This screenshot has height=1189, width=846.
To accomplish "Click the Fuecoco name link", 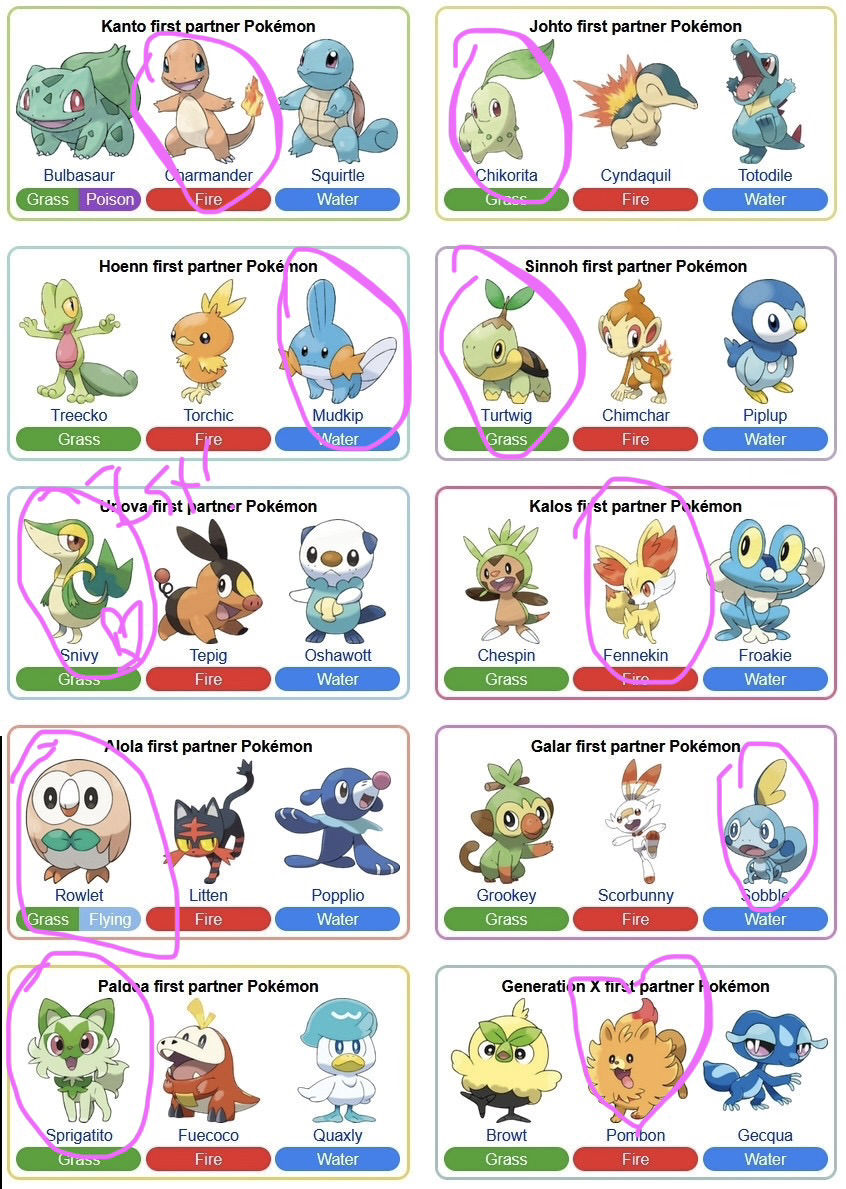I will (x=208, y=1135).
